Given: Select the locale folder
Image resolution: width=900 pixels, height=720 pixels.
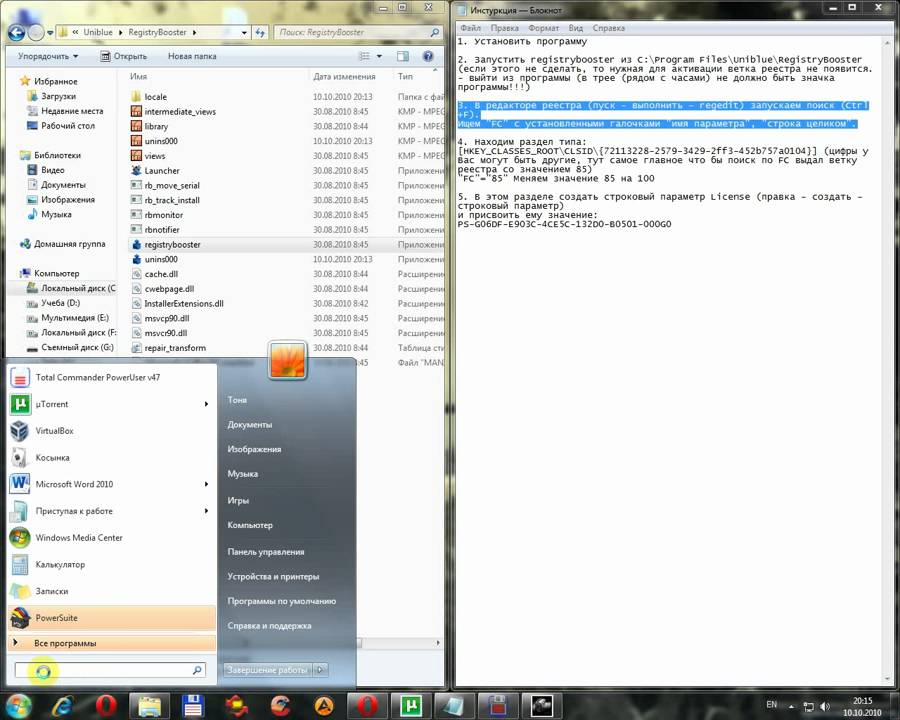Looking at the screenshot, I should tap(156, 97).
